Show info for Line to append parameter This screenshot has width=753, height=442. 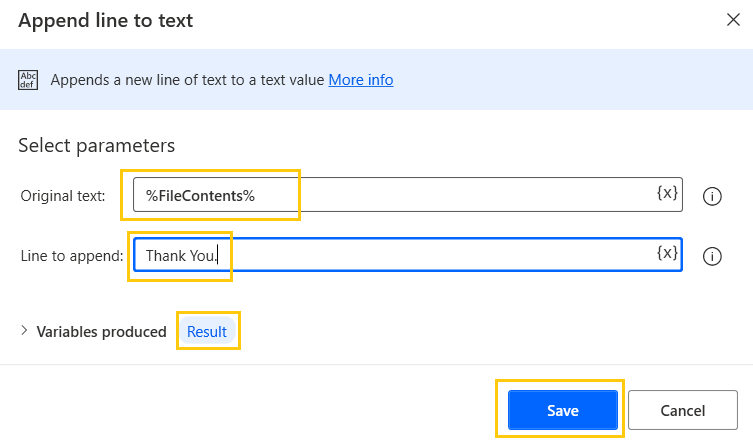[x=712, y=256]
